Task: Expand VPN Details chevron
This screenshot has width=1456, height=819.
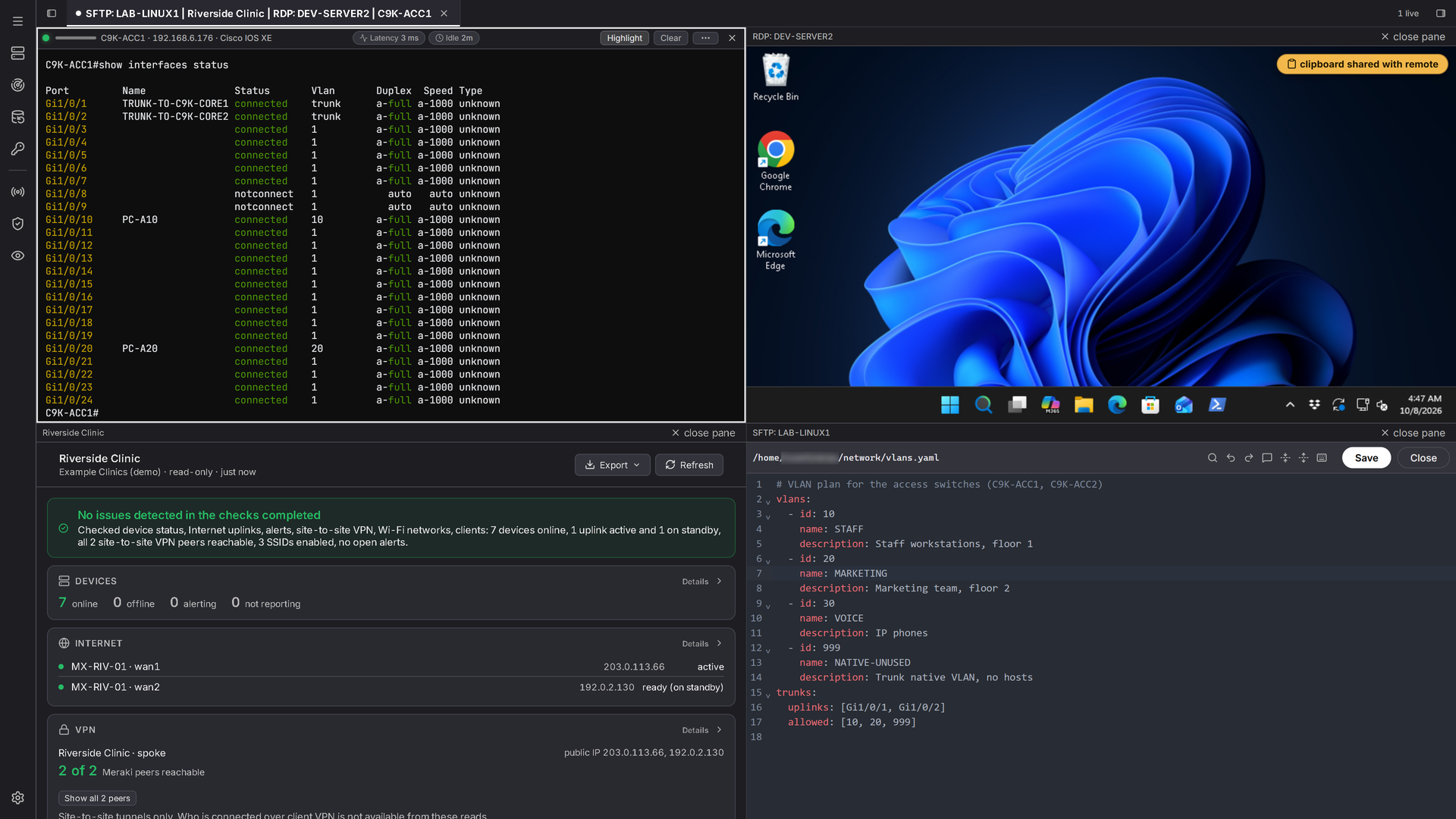Action: [x=719, y=730]
